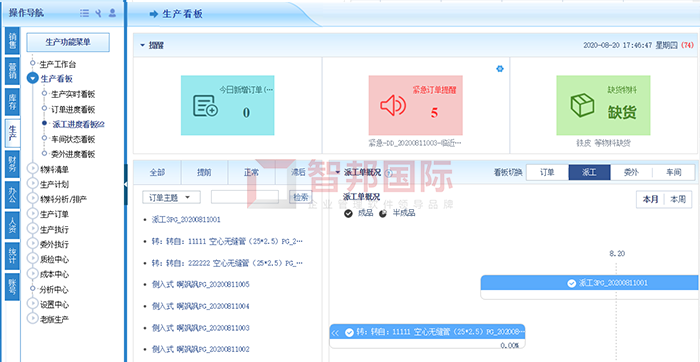The image size is (700, 362).
Task: Expand the 生产执行 tree node
Action: pyautogui.click(x=32, y=229)
